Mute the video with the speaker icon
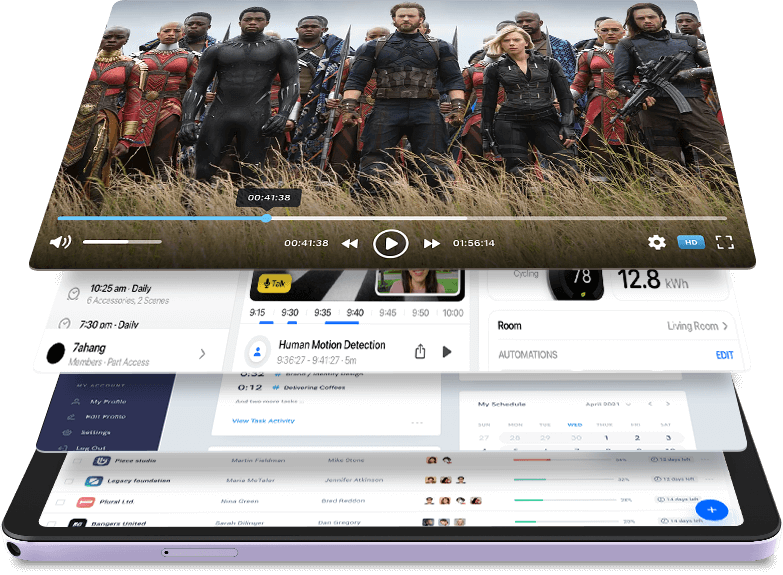This screenshot has height=575, width=783. [x=60, y=242]
